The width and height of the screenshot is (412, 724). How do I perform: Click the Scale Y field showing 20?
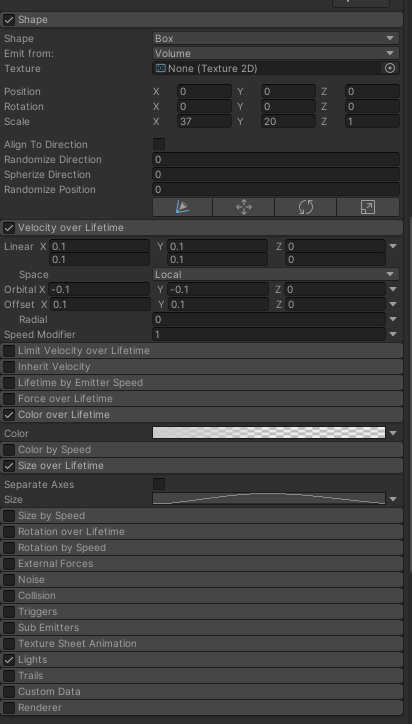288,121
